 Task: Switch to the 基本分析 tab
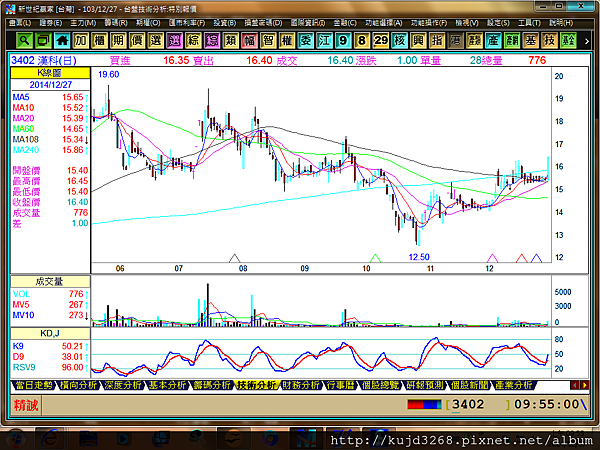coord(168,385)
